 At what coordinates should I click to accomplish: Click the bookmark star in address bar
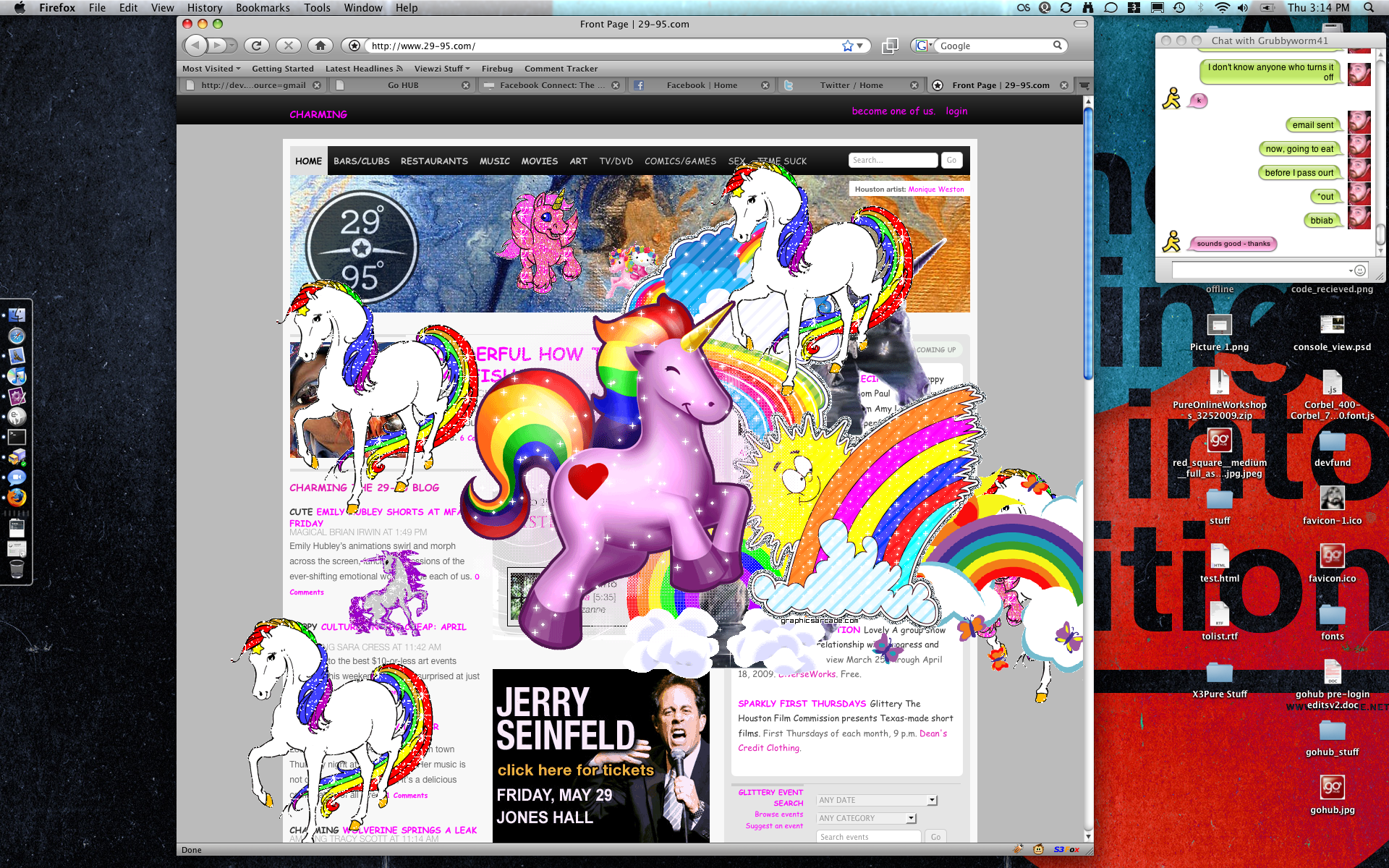pyautogui.click(x=848, y=46)
